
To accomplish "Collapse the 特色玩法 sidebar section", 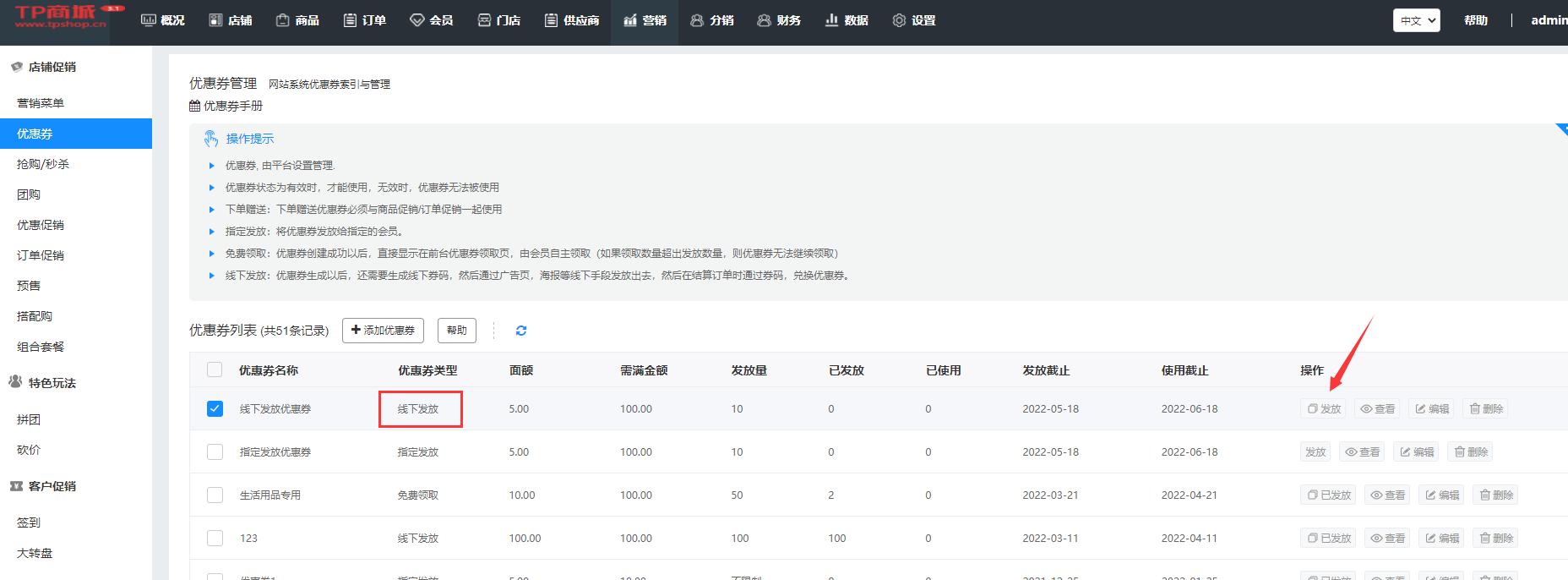I will (52, 383).
